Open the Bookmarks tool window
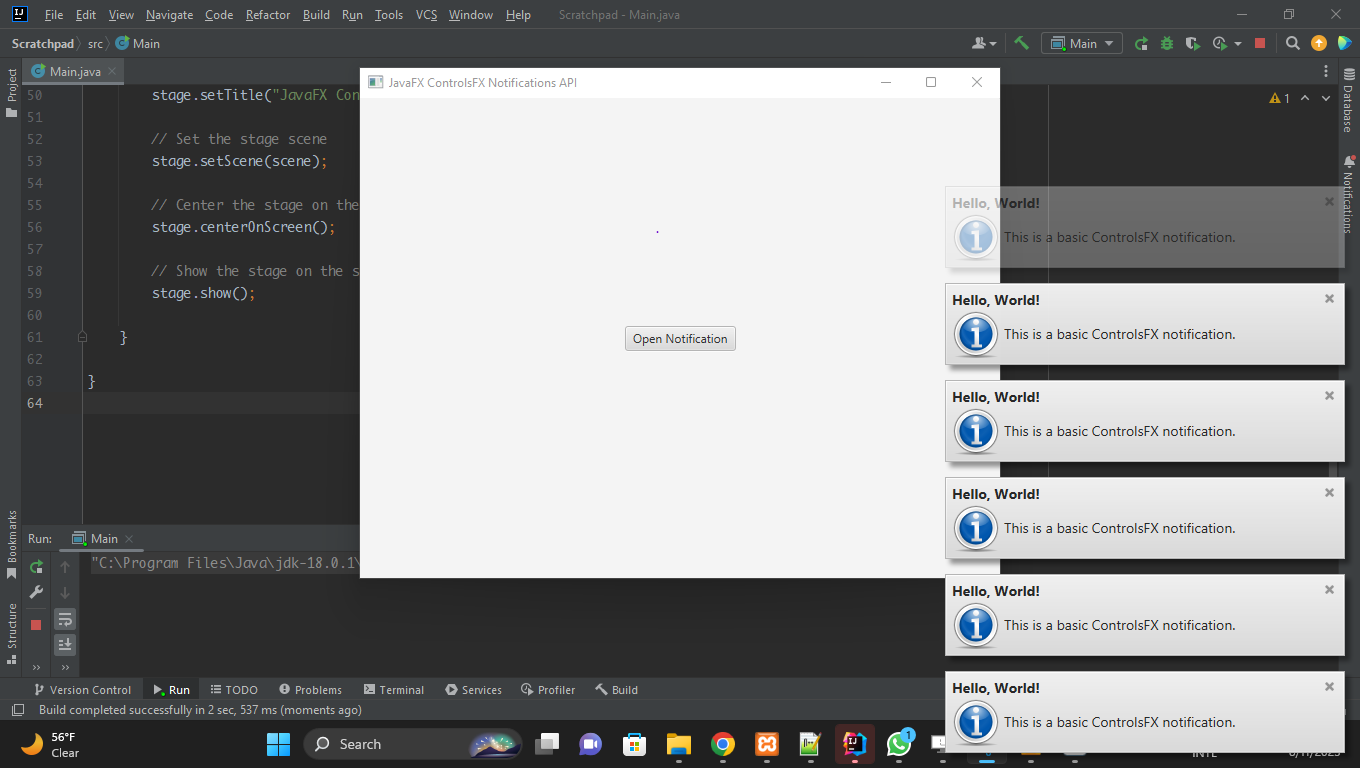1360x768 pixels. [12, 545]
